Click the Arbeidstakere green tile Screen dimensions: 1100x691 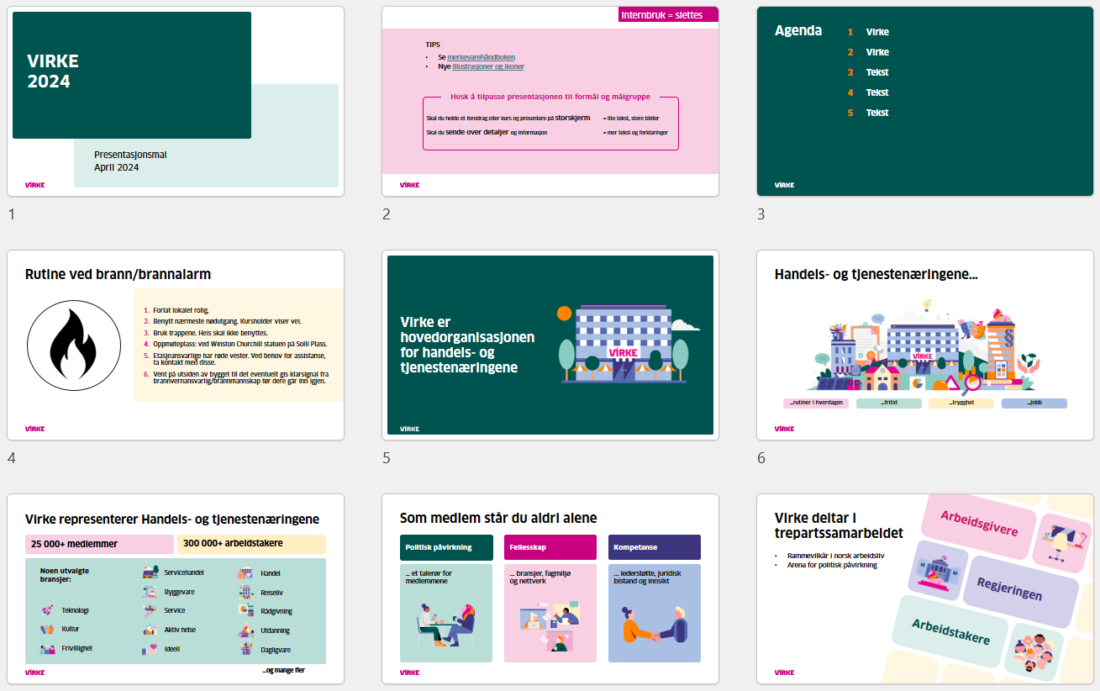point(951,631)
